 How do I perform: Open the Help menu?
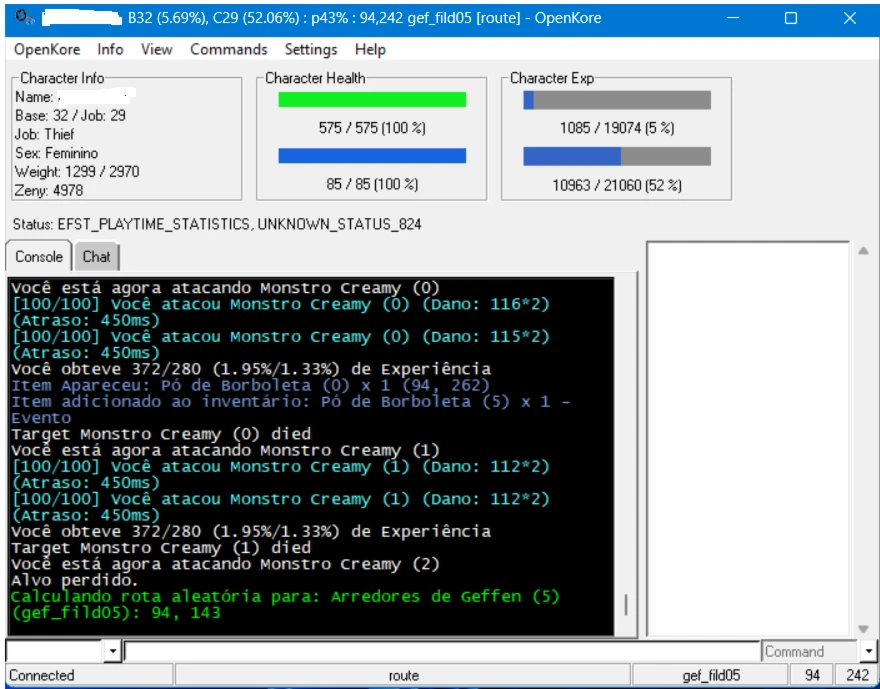370,49
